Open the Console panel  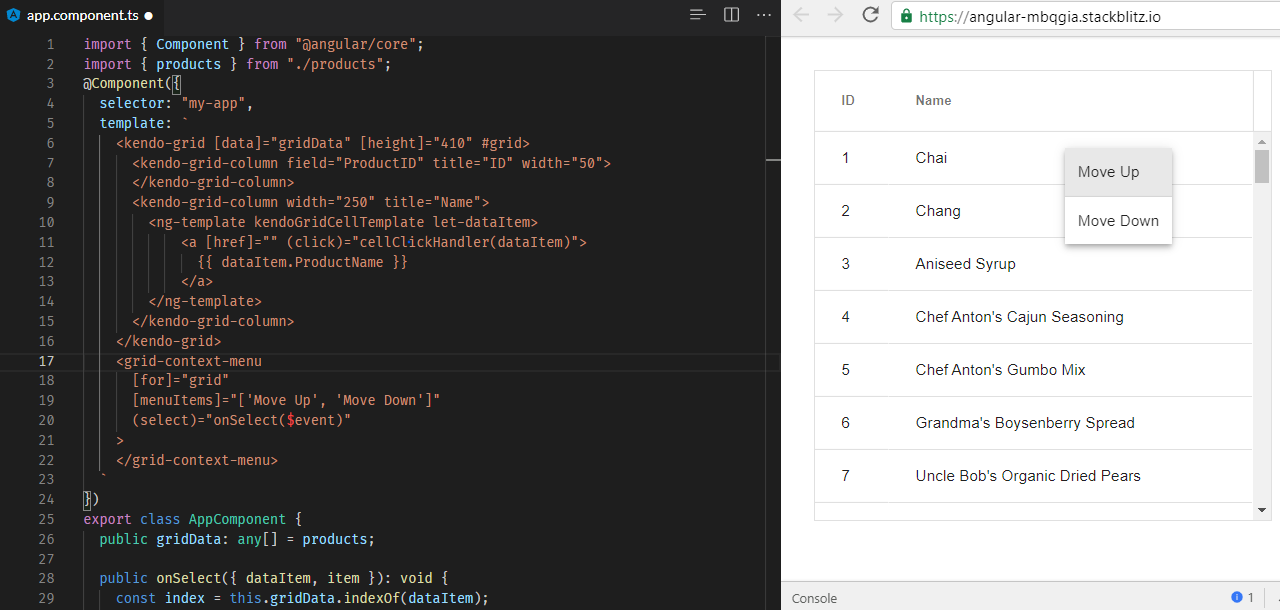coord(814,598)
